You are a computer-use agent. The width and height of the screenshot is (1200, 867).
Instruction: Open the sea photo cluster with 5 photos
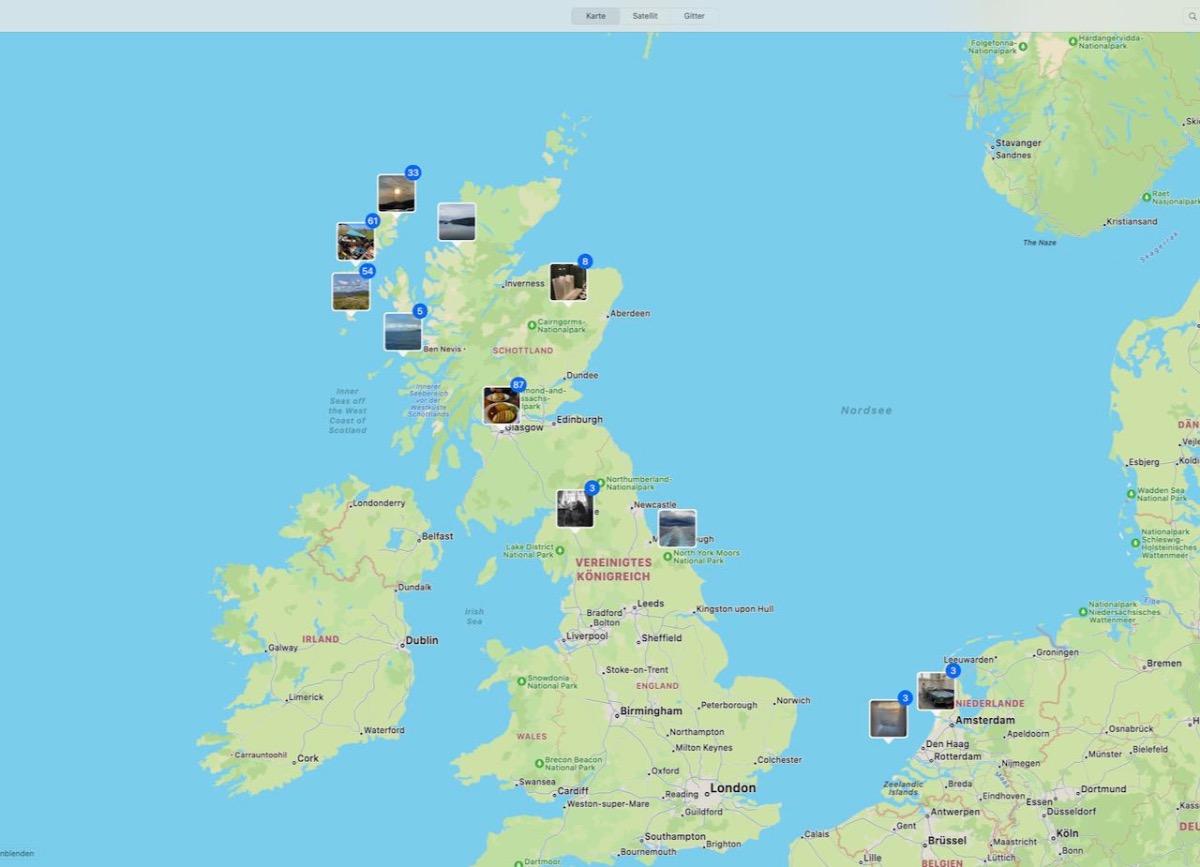click(x=403, y=331)
